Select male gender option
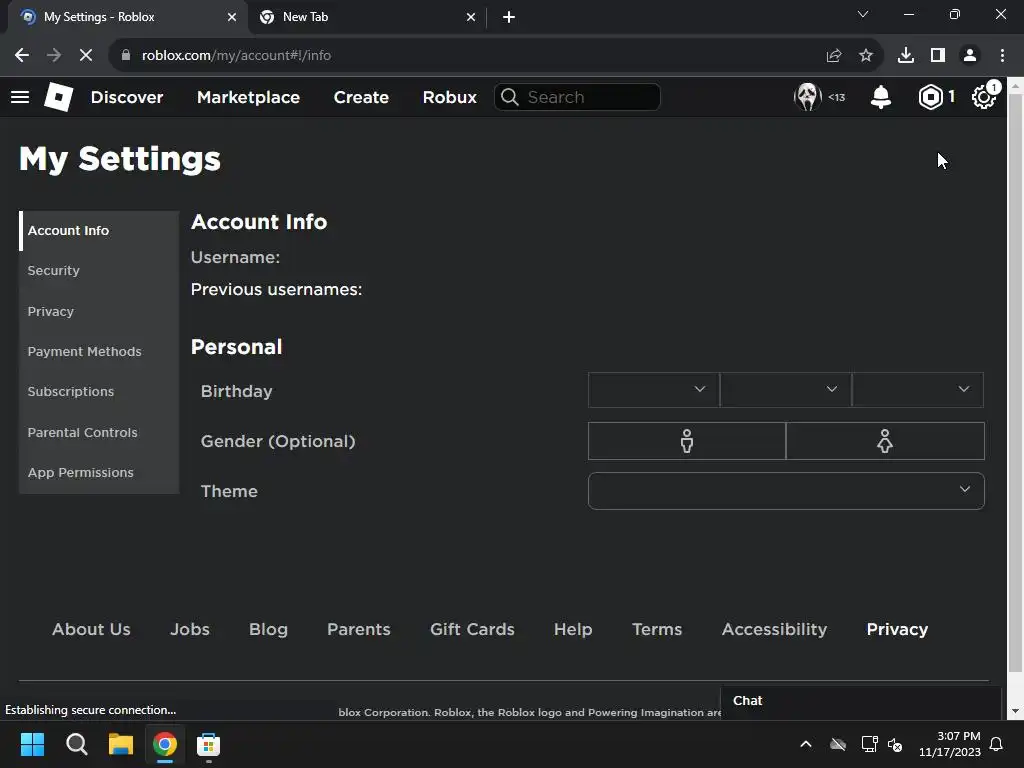 pos(686,441)
